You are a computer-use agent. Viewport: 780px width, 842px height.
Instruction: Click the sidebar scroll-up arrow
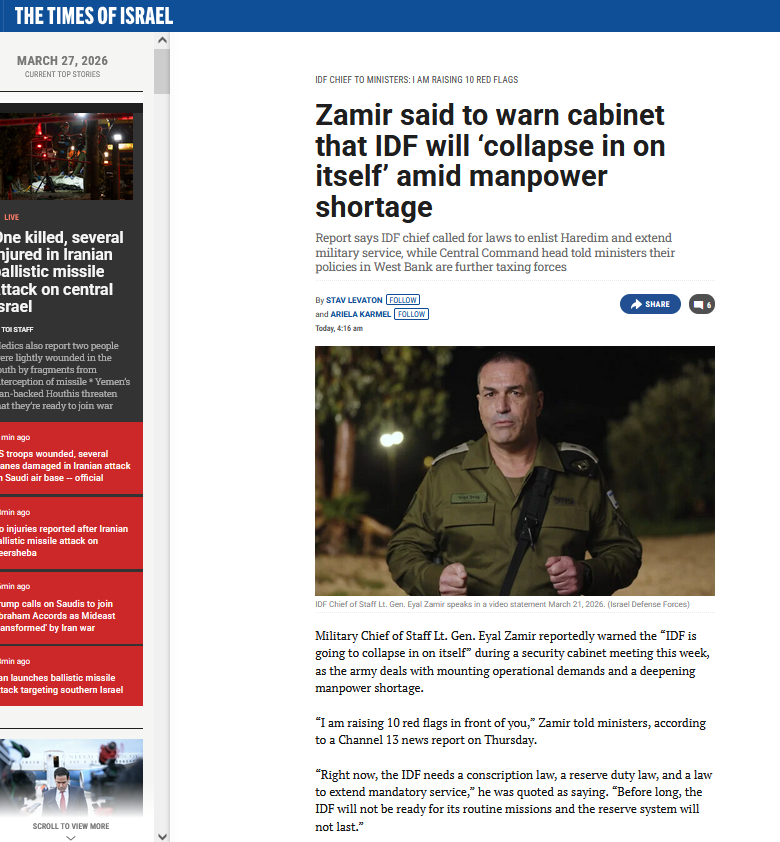[162, 40]
